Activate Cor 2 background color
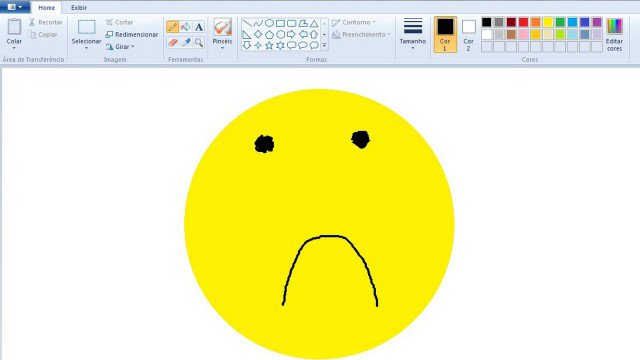Image resolution: width=640 pixels, height=360 pixels. (x=469, y=35)
